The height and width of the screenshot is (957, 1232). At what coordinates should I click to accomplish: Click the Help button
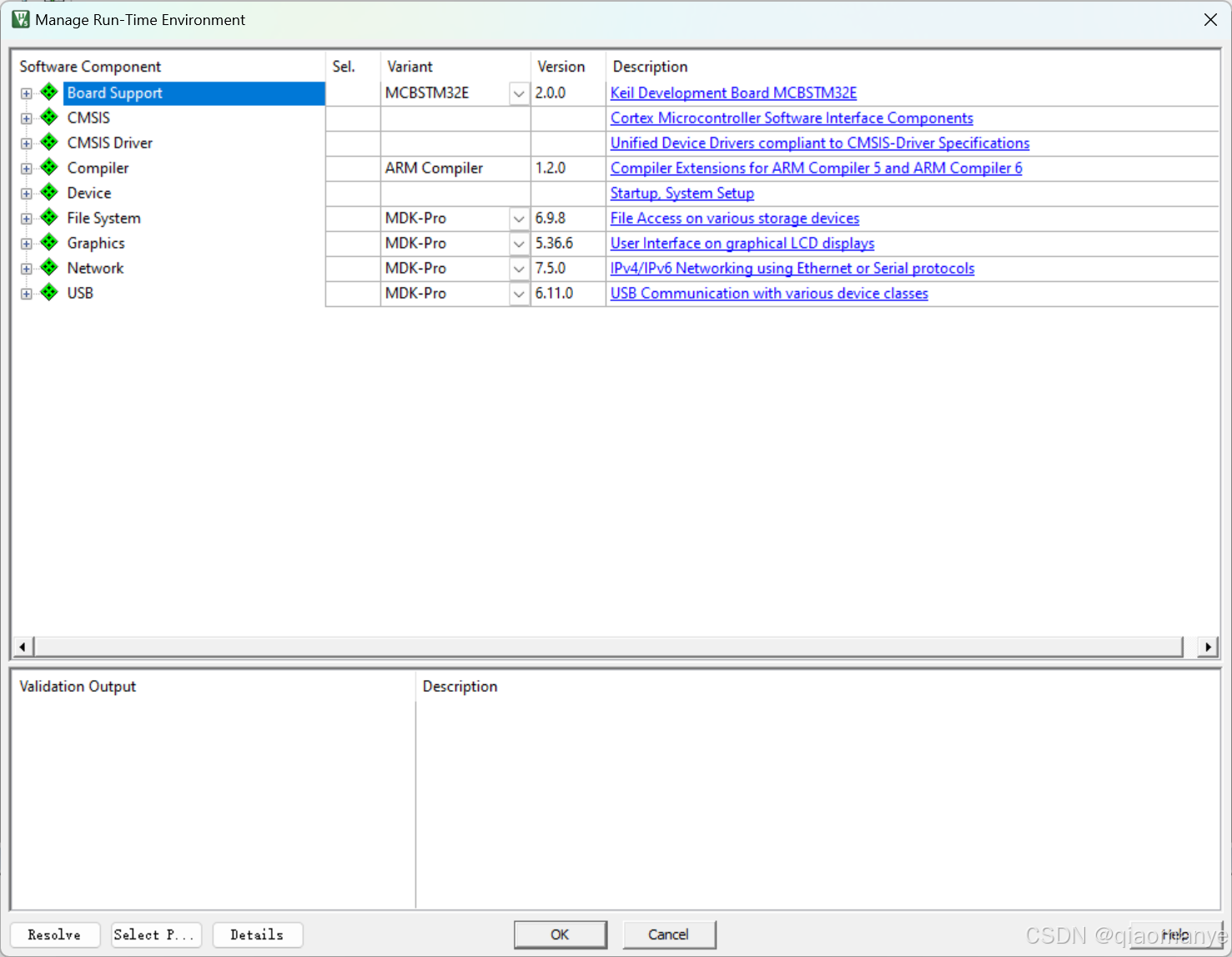pyautogui.click(x=1175, y=934)
